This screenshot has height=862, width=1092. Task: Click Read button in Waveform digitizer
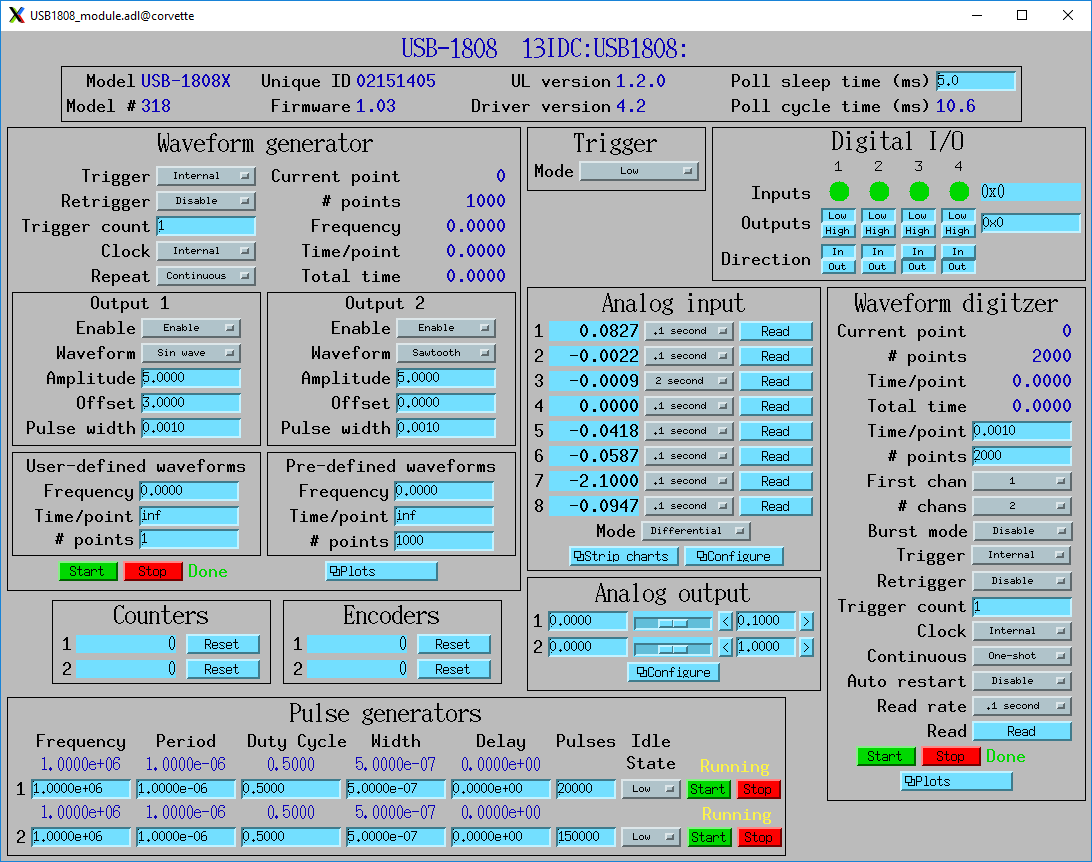click(1022, 732)
